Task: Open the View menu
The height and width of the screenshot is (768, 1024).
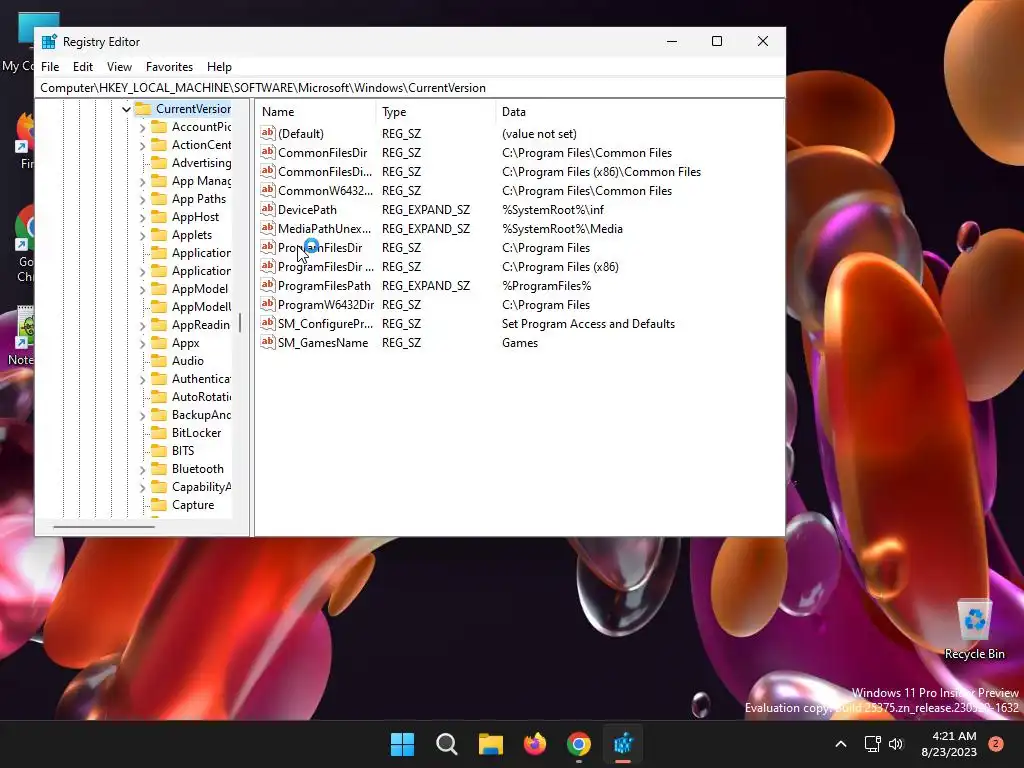Action: [119, 67]
